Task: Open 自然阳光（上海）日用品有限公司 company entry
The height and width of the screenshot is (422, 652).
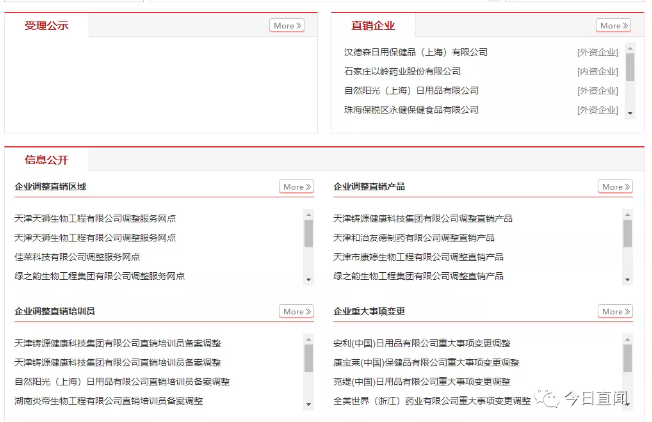Action: 411,90
